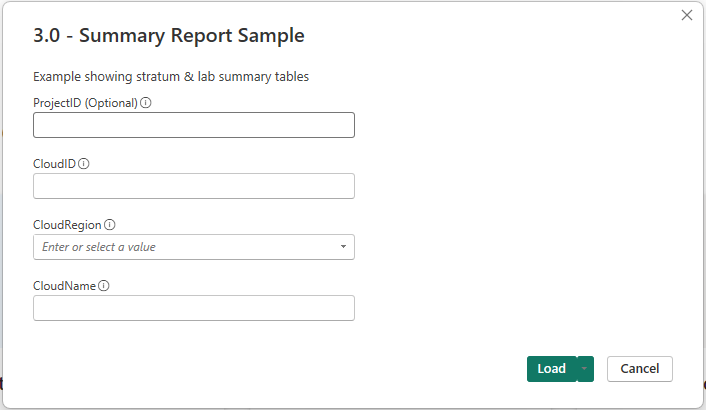Click the info icon next to CloudName
706x410 pixels.
(104, 286)
